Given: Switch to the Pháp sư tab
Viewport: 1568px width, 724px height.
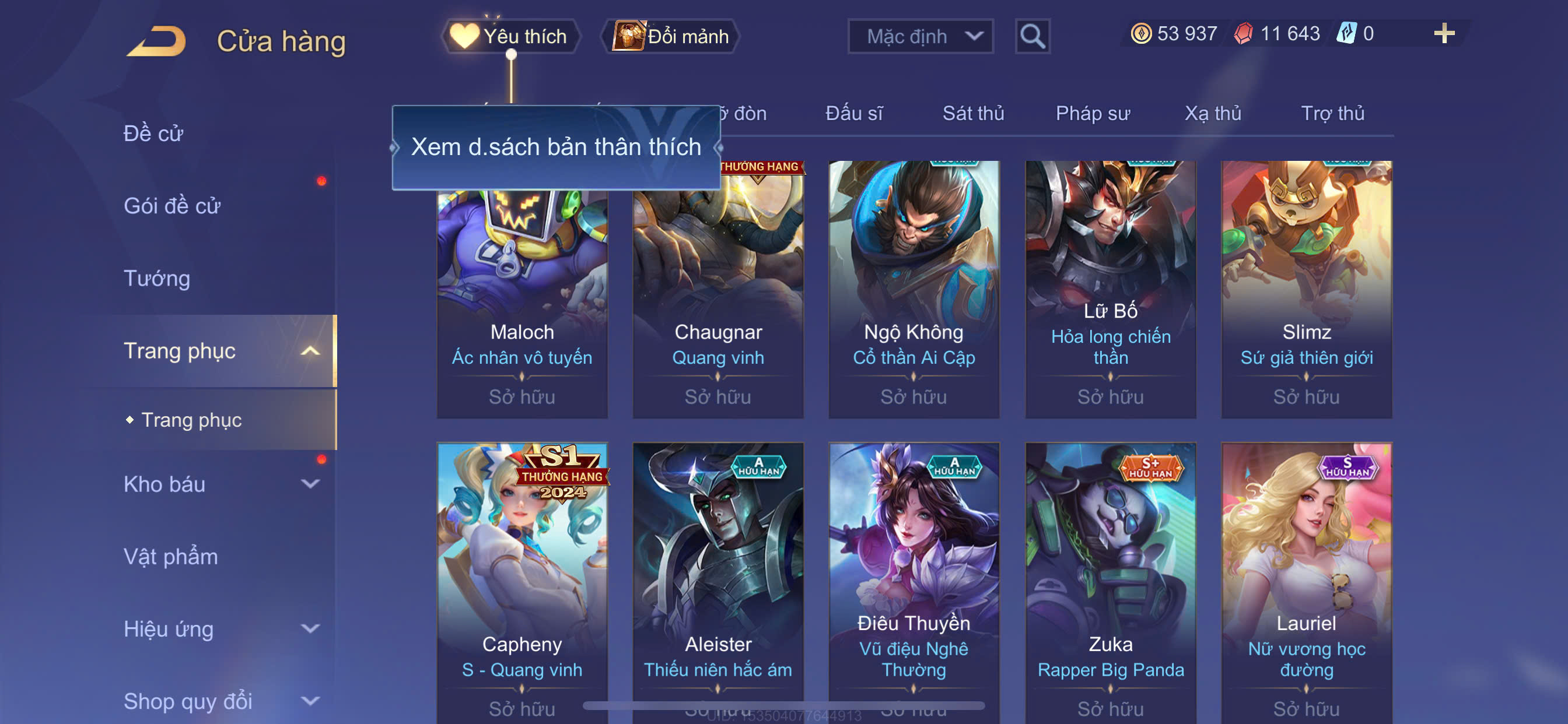Looking at the screenshot, I should pyautogui.click(x=1092, y=113).
